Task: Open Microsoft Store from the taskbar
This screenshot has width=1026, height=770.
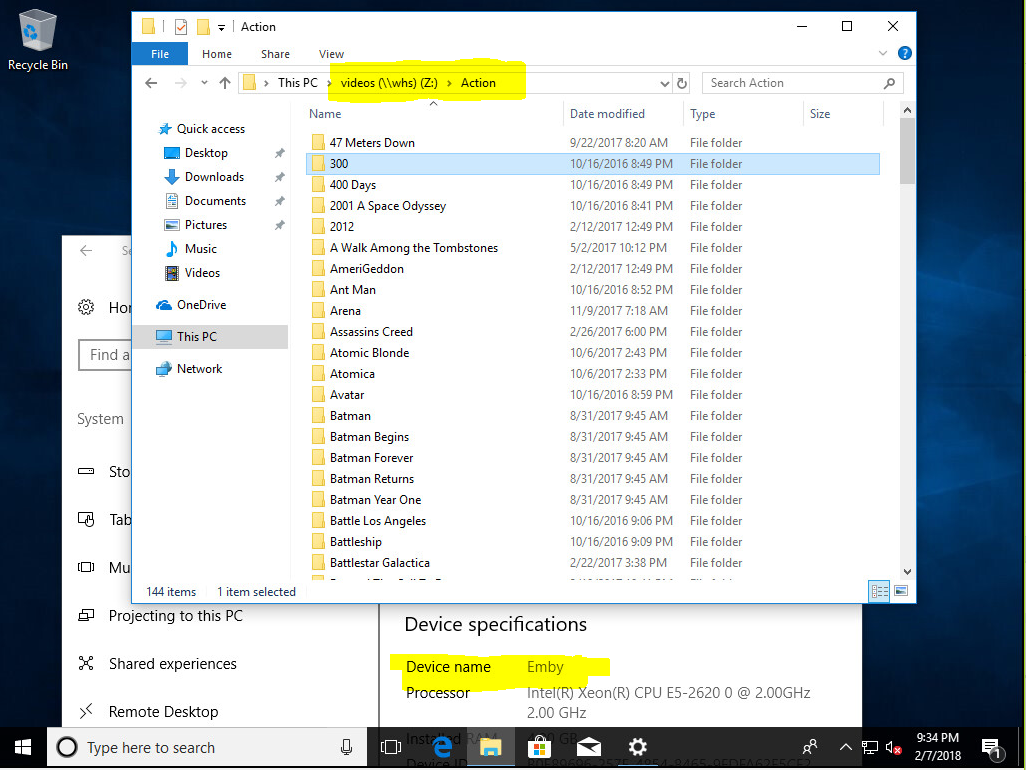Action: click(x=539, y=747)
